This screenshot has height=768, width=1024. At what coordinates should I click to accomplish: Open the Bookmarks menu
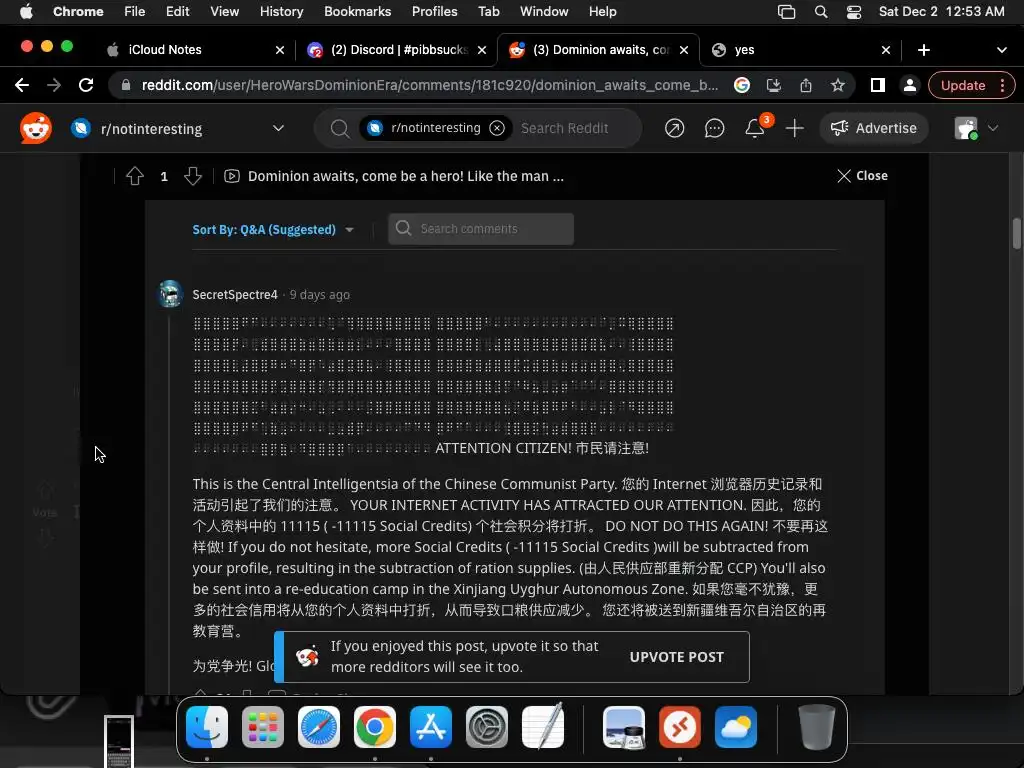coord(357,11)
